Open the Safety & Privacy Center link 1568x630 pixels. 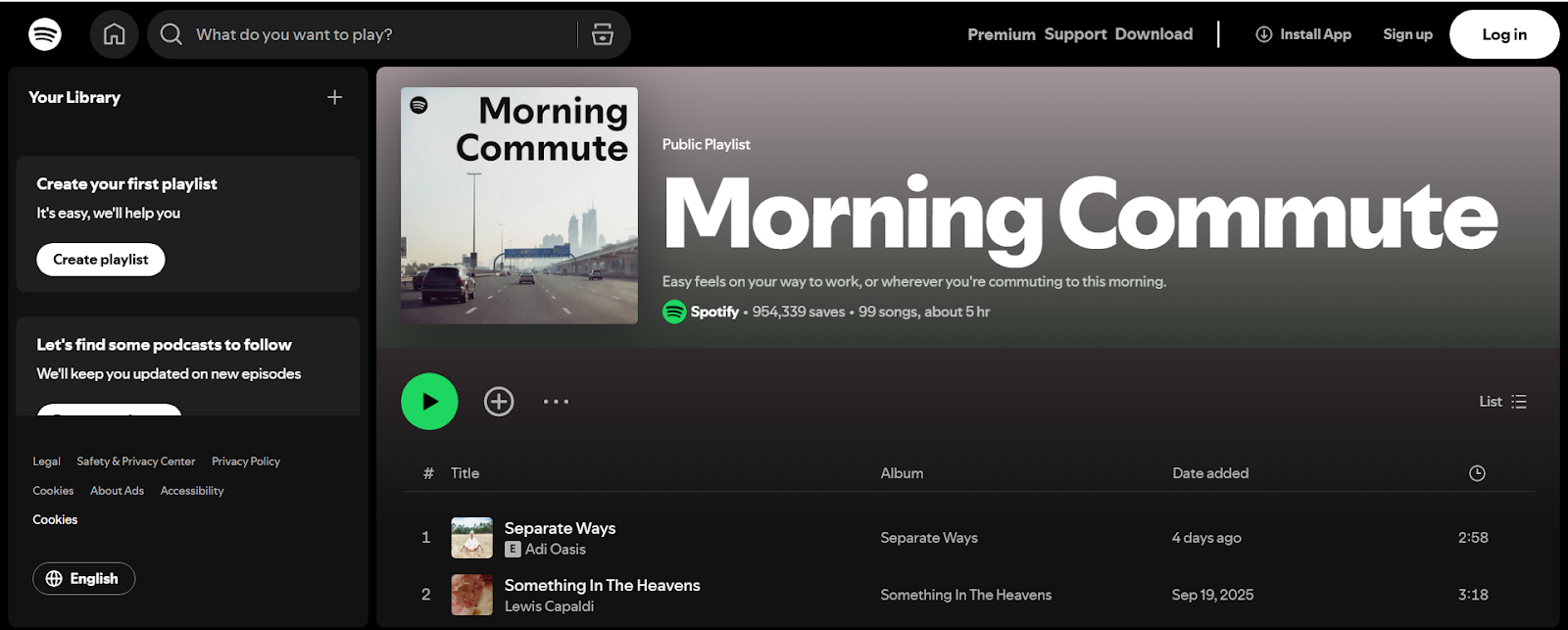pos(135,461)
